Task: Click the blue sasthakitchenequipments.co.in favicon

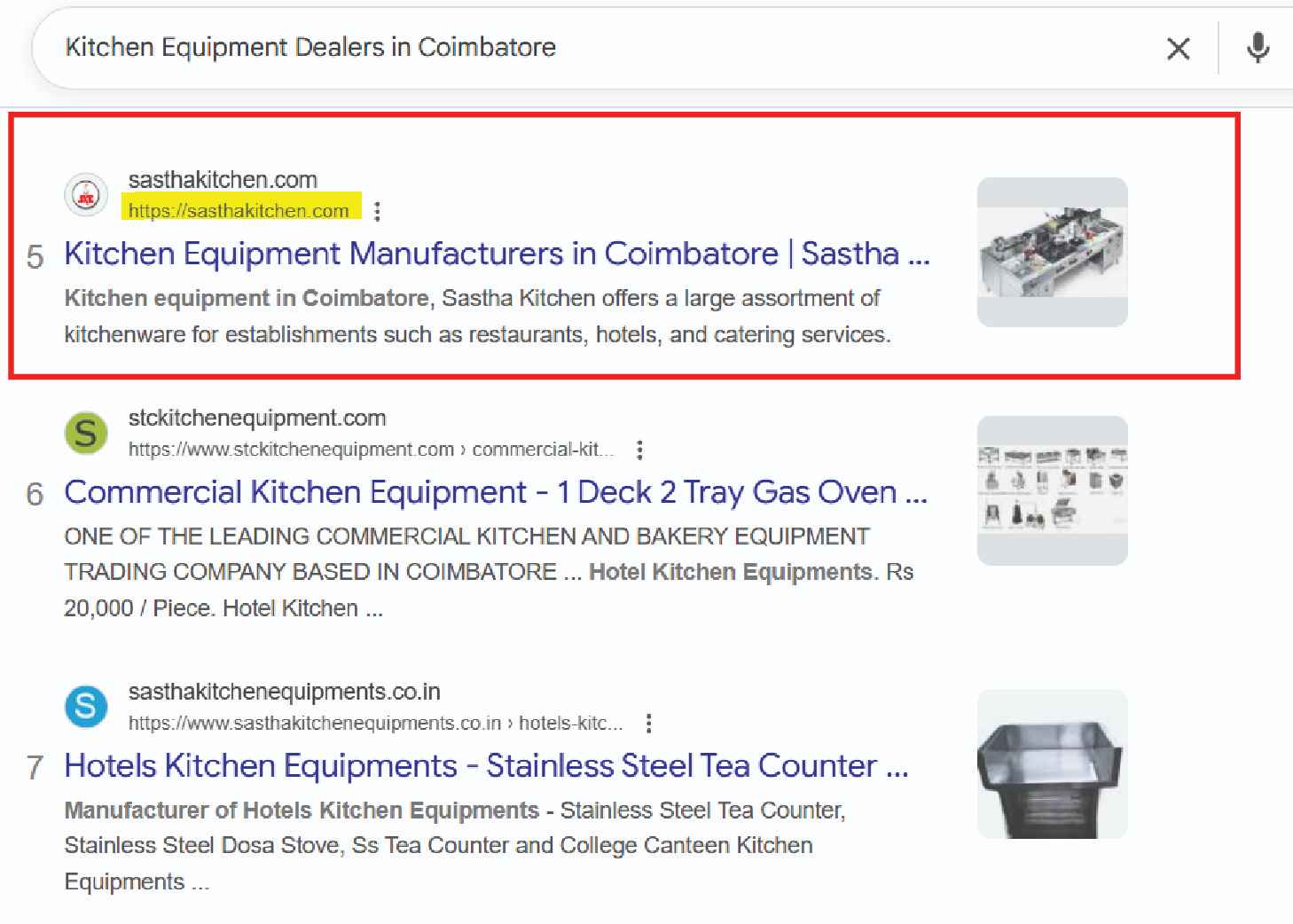Action: 86,707
